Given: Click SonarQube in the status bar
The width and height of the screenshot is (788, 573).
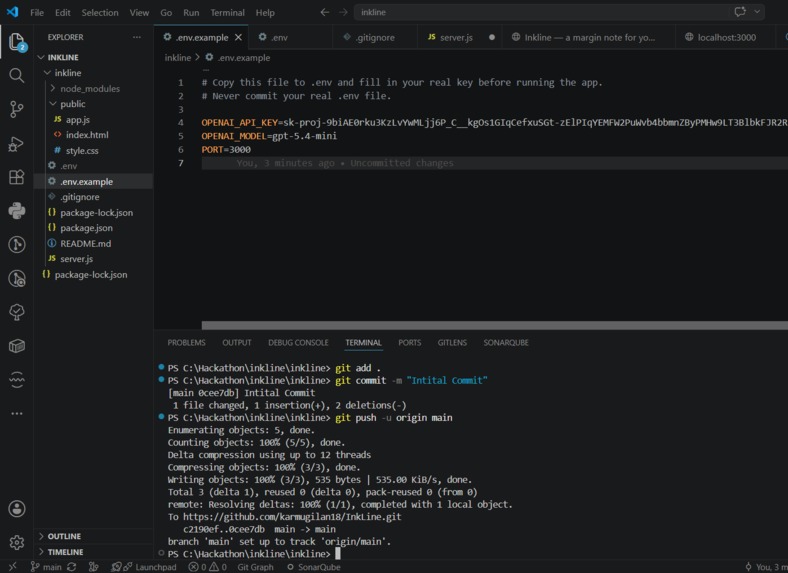Looking at the screenshot, I should (x=314, y=567).
